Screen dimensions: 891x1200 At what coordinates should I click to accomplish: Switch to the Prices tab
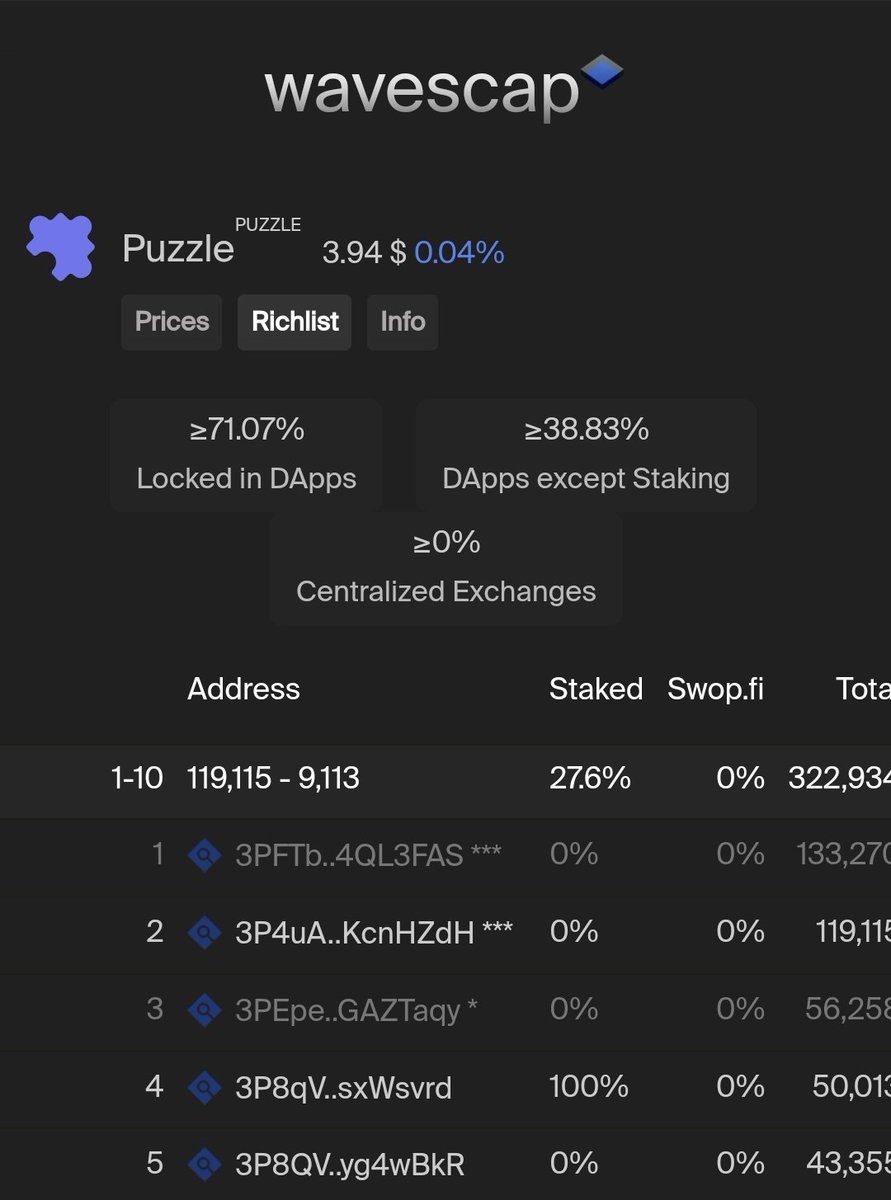click(x=172, y=322)
